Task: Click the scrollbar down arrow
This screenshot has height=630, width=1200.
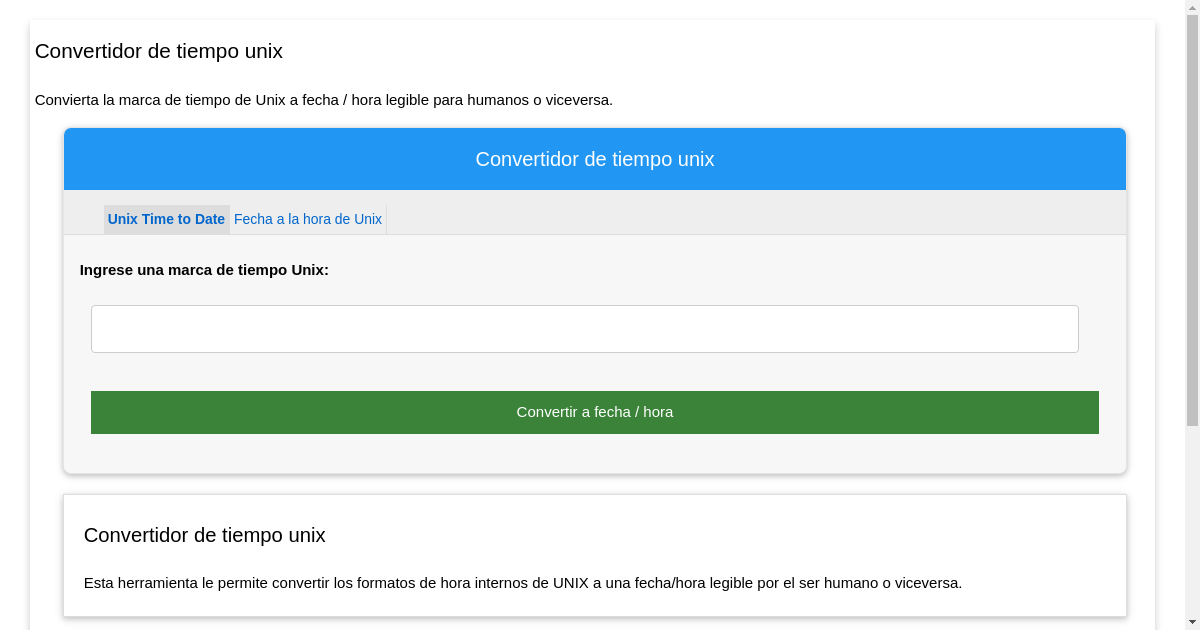Action: pyautogui.click(x=1191, y=621)
